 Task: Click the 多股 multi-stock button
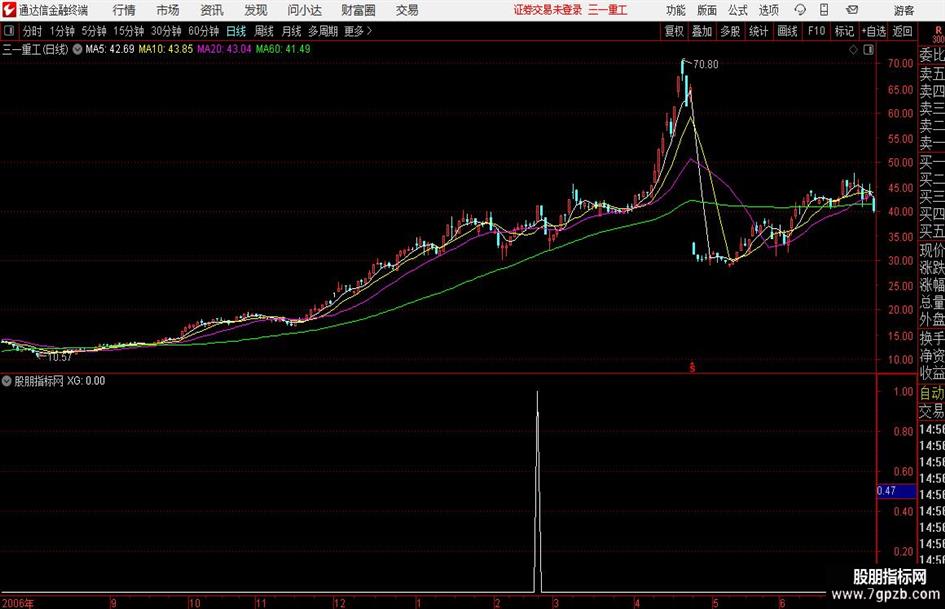tap(730, 31)
